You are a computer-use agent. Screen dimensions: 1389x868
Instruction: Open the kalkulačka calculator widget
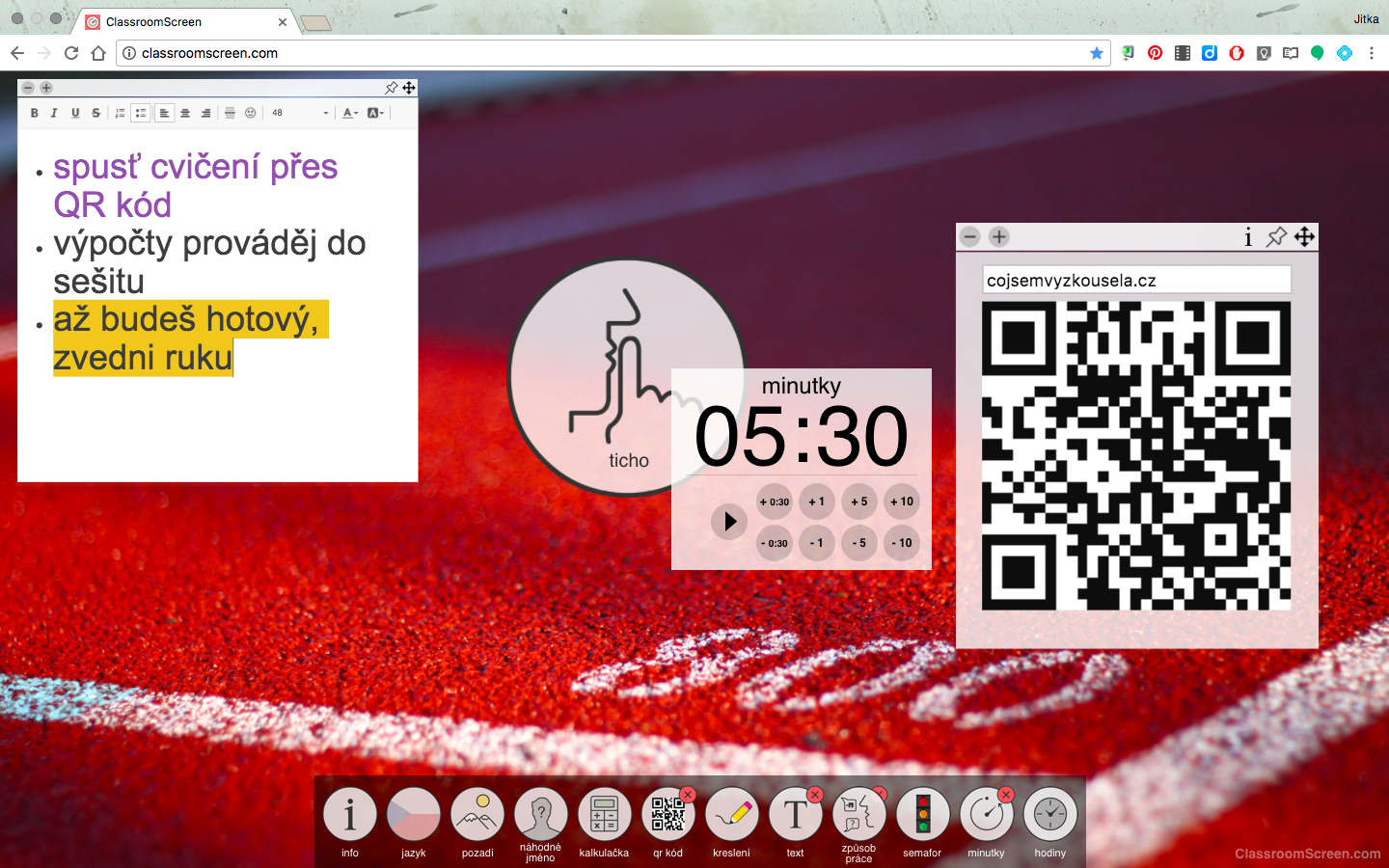pos(605,815)
